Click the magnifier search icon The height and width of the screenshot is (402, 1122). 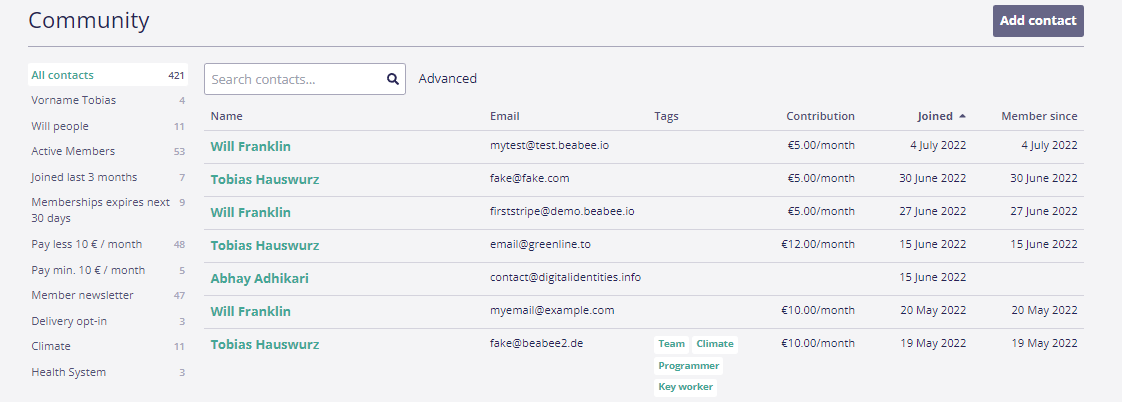click(x=393, y=79)
